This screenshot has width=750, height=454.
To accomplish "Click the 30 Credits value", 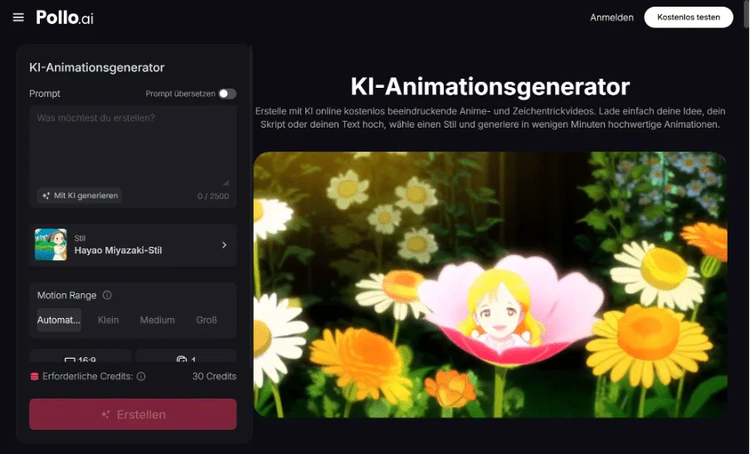I will [214, 376].
